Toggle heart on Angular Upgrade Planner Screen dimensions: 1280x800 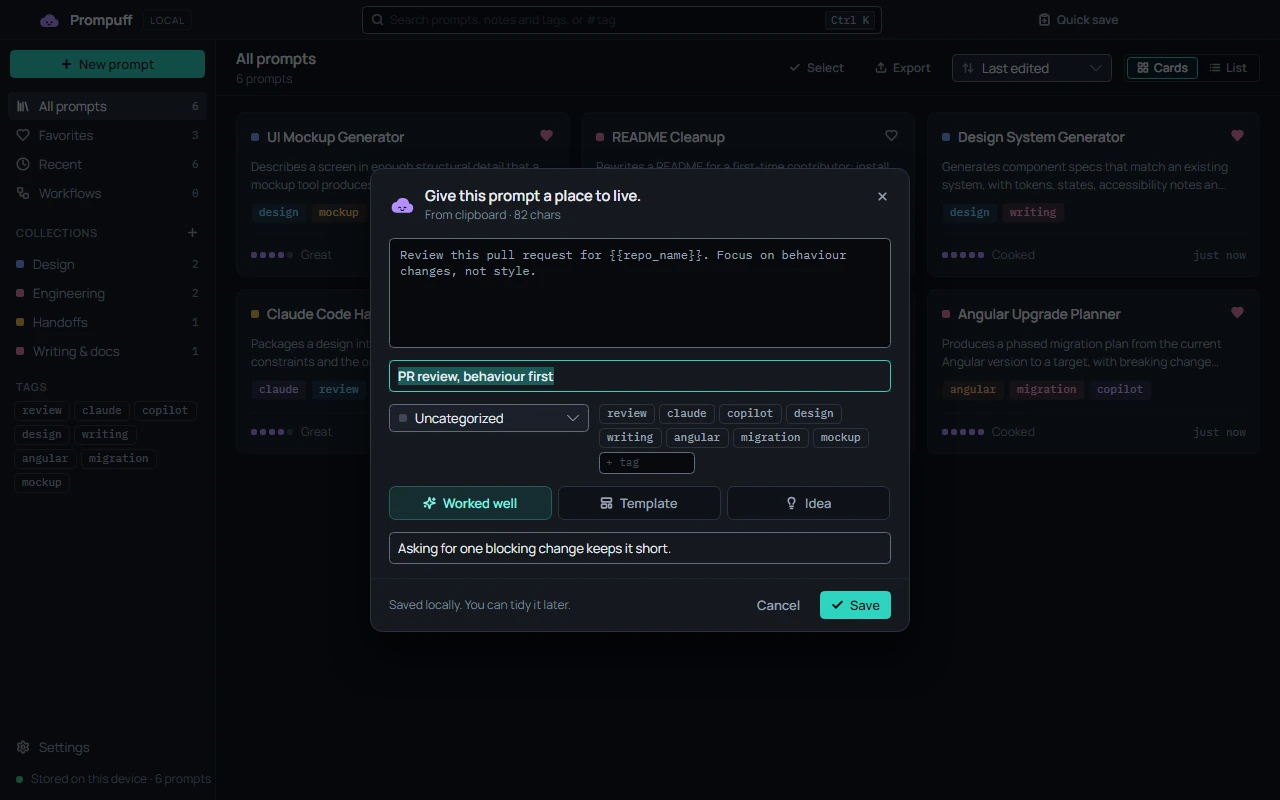[1237, 313]
